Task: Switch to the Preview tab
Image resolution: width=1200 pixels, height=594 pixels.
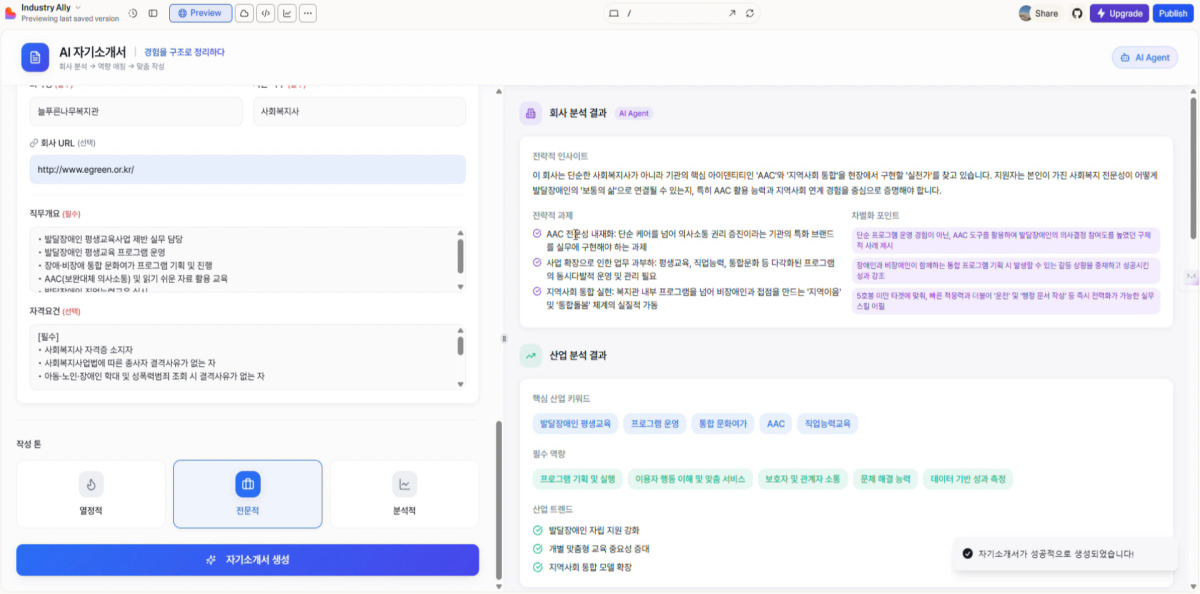Action: (x=200, y=13)
